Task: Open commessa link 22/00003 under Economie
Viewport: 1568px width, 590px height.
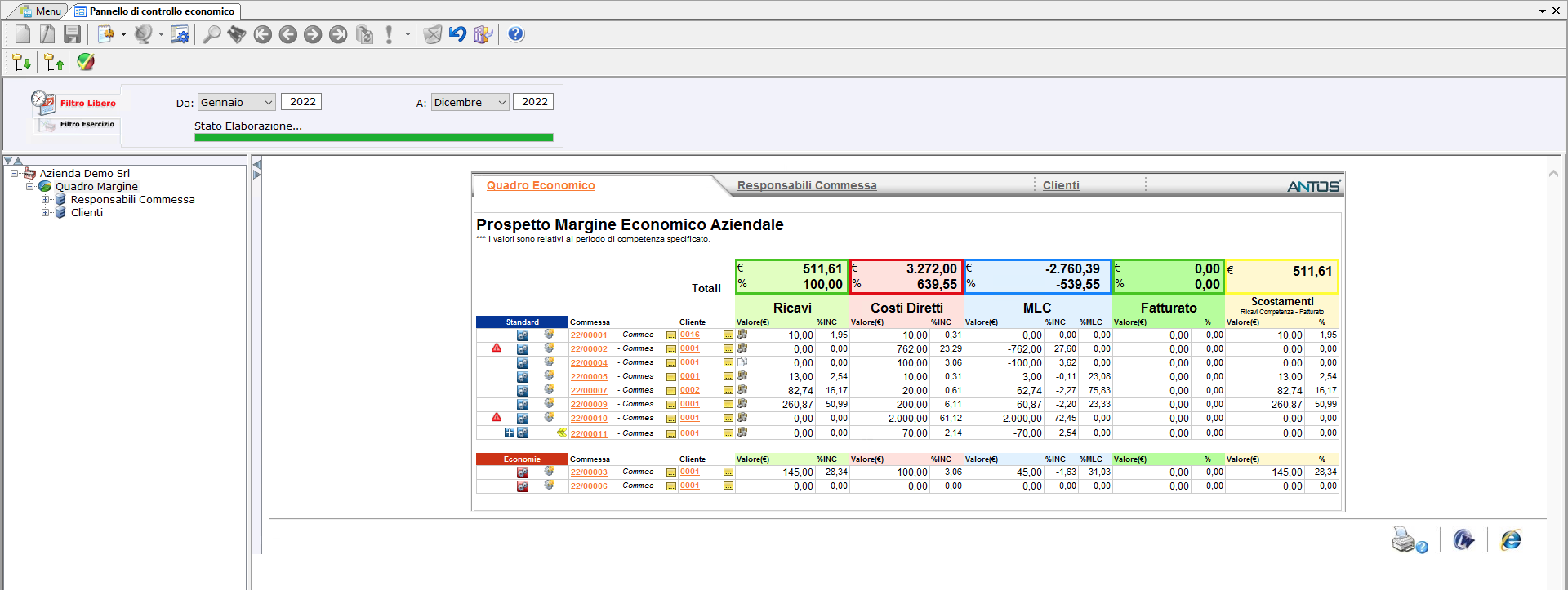Action: point(588,472)
